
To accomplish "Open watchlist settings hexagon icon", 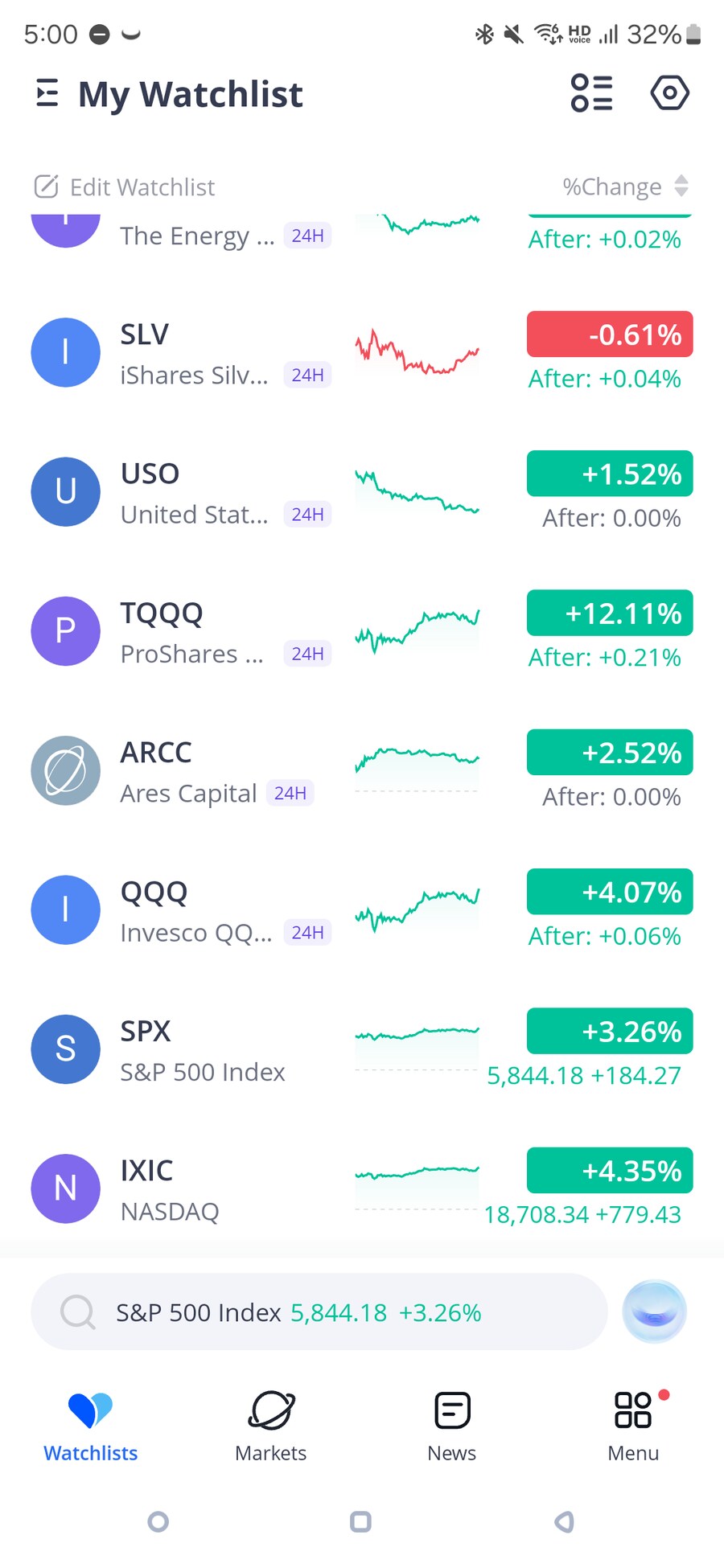I will pos(669,92).
